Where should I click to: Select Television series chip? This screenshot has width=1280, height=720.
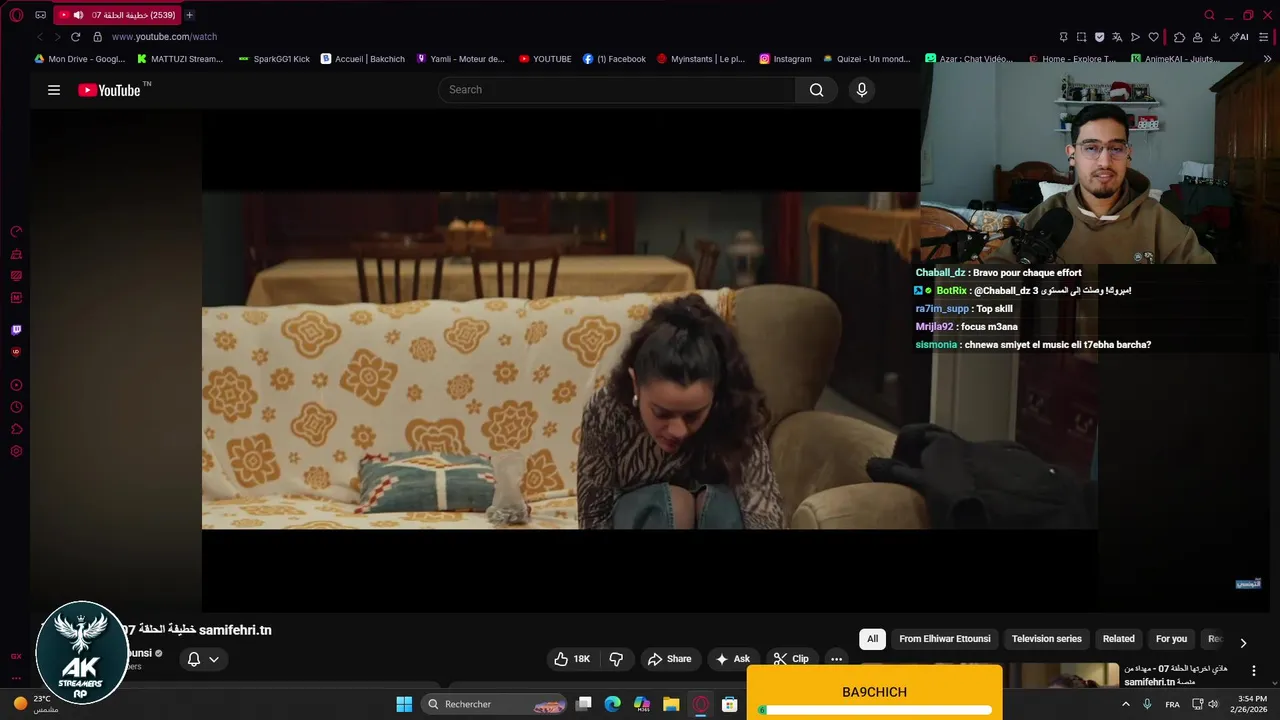(1046, 639)
